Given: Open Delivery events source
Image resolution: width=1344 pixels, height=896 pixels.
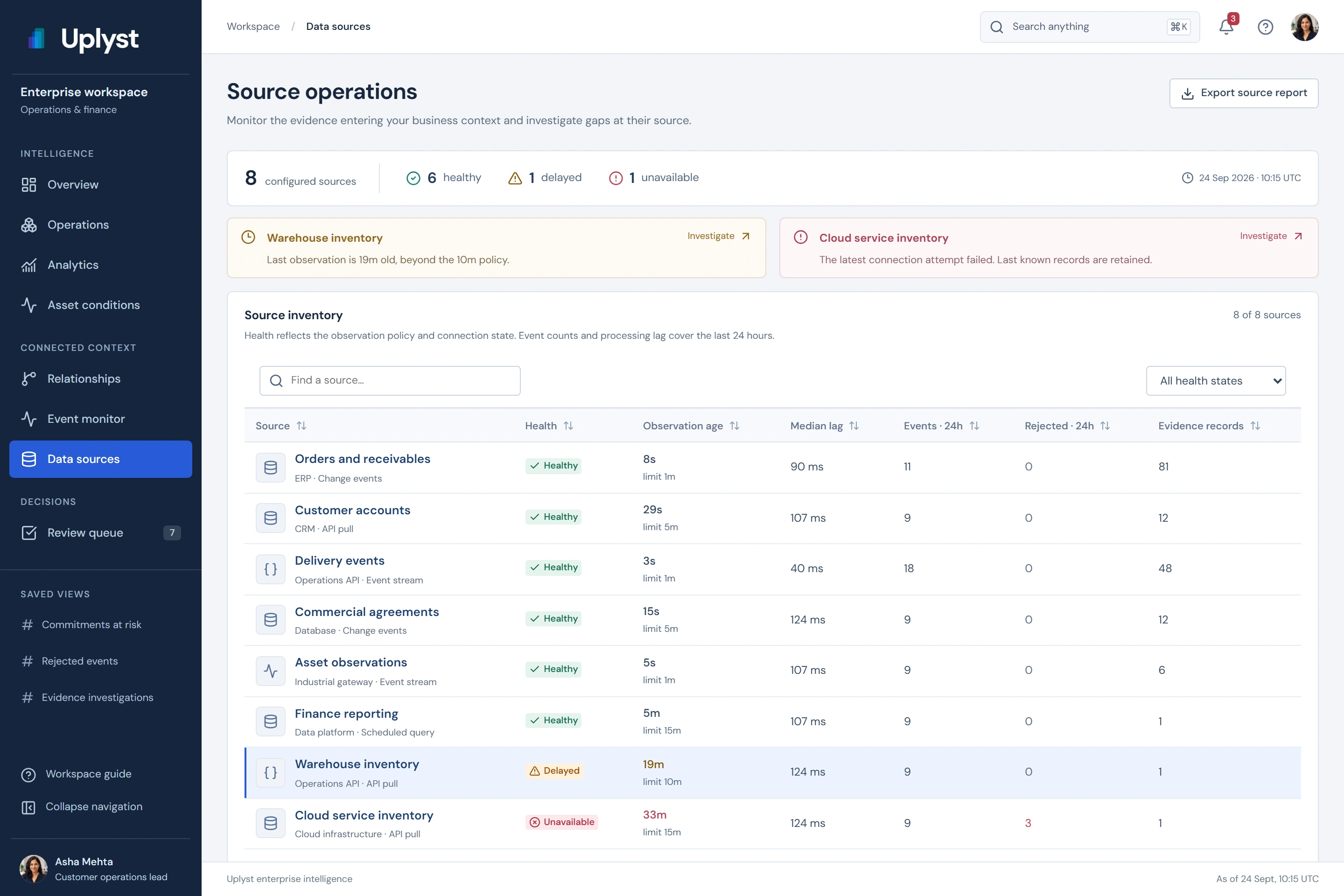Looking at the screenshot, I should [339, 560].
